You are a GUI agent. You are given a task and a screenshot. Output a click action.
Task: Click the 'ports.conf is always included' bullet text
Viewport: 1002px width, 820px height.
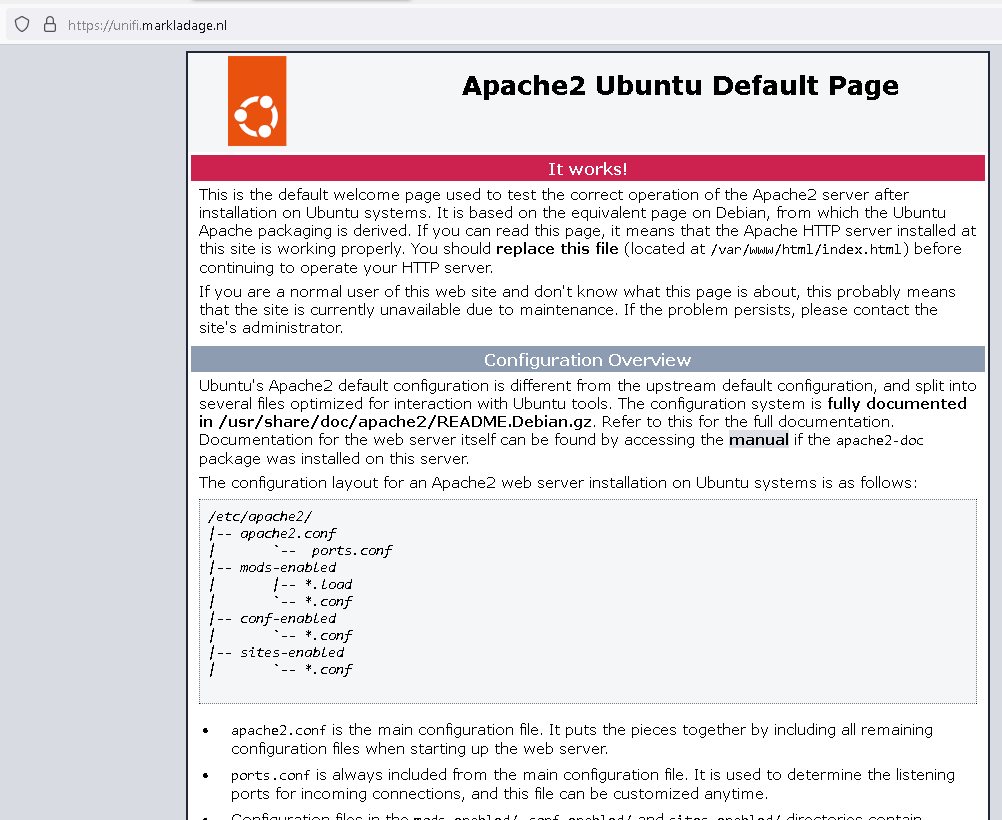coord(592,784)
